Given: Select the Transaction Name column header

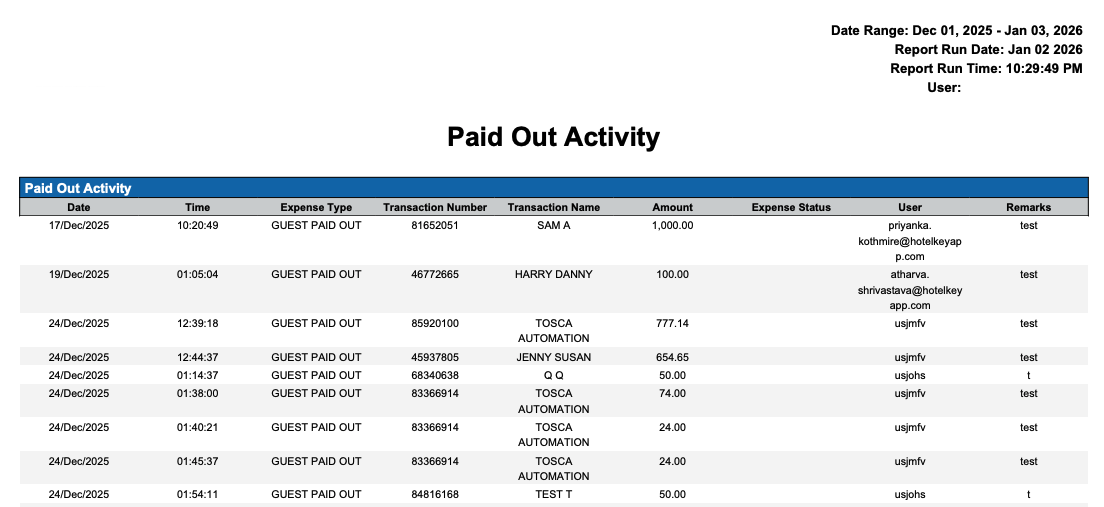Looking at the screenshot, I should (553, 207).
